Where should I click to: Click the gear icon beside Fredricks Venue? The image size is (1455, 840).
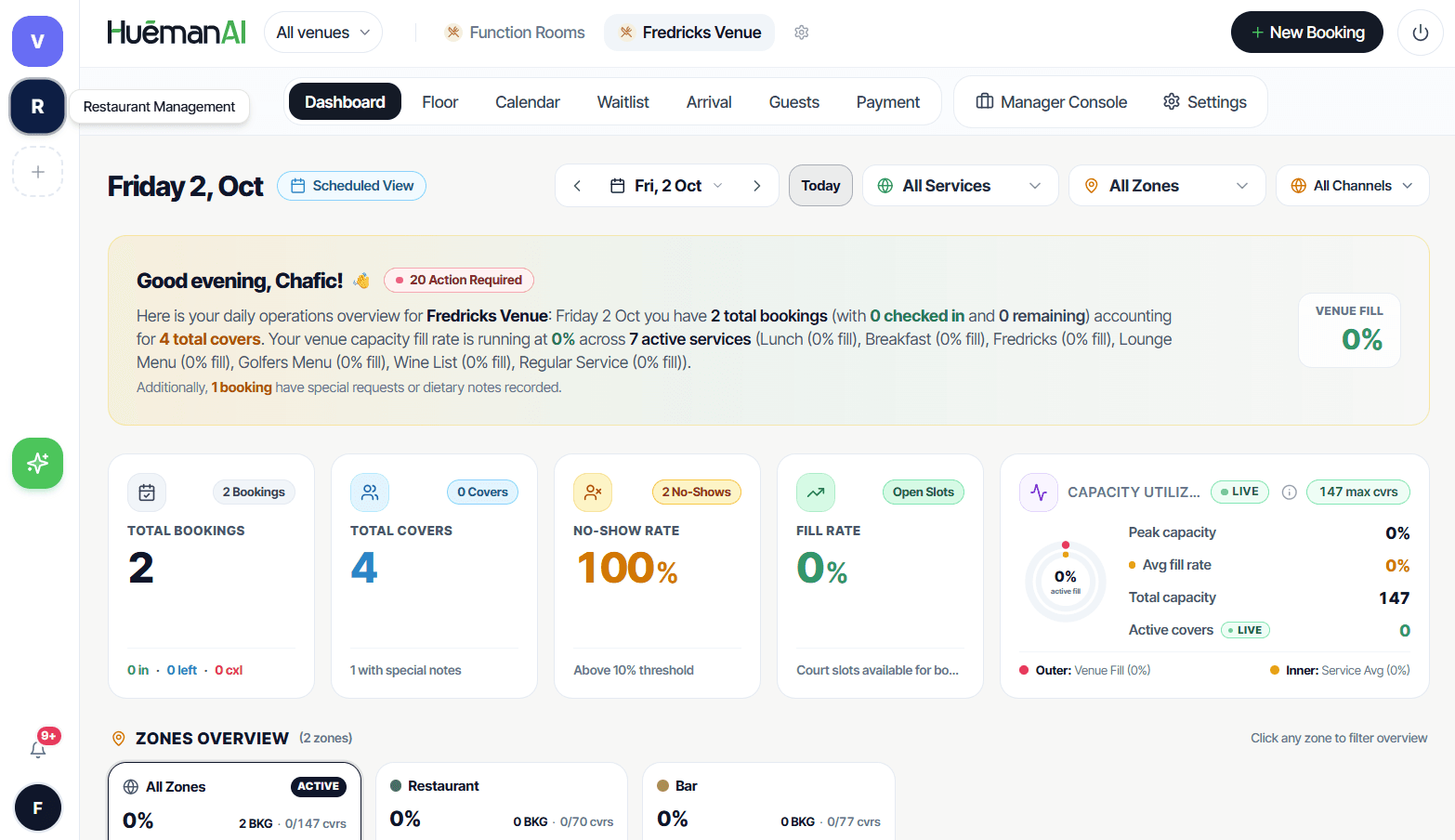coord(802,33)
